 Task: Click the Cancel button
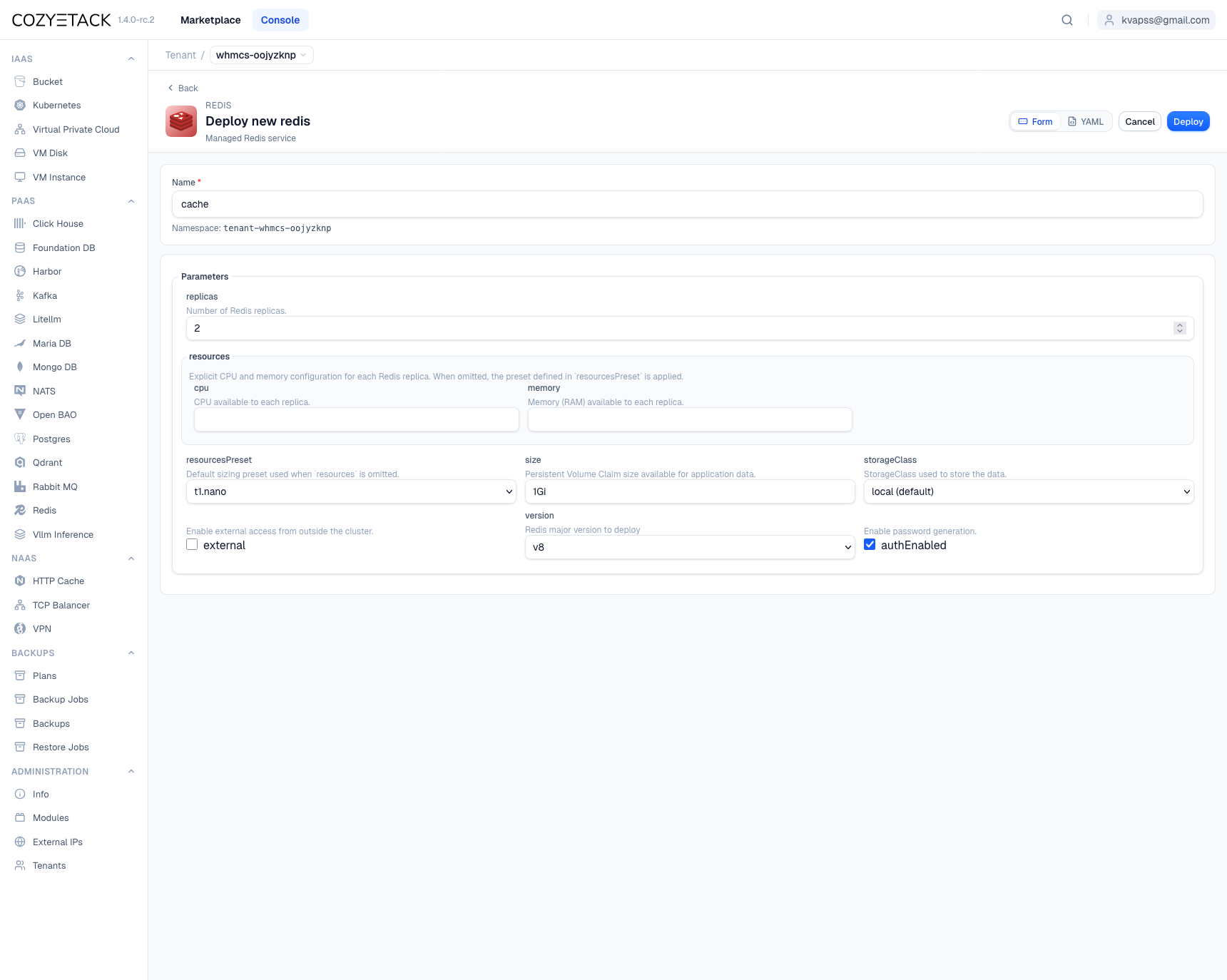pyautogui.click(x=1140, y=121)
